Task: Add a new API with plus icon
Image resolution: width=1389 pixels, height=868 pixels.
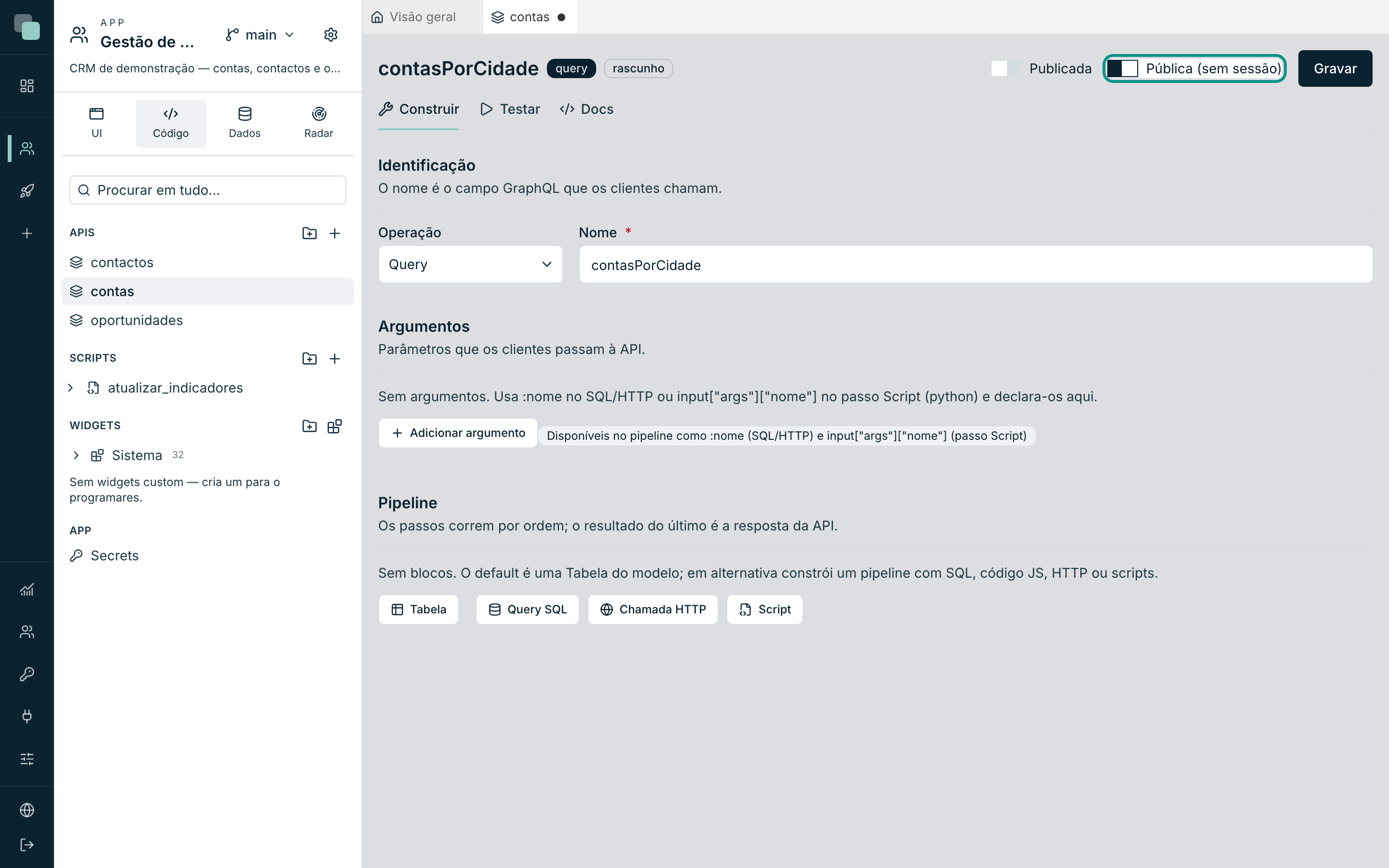Action: [335, 233]
